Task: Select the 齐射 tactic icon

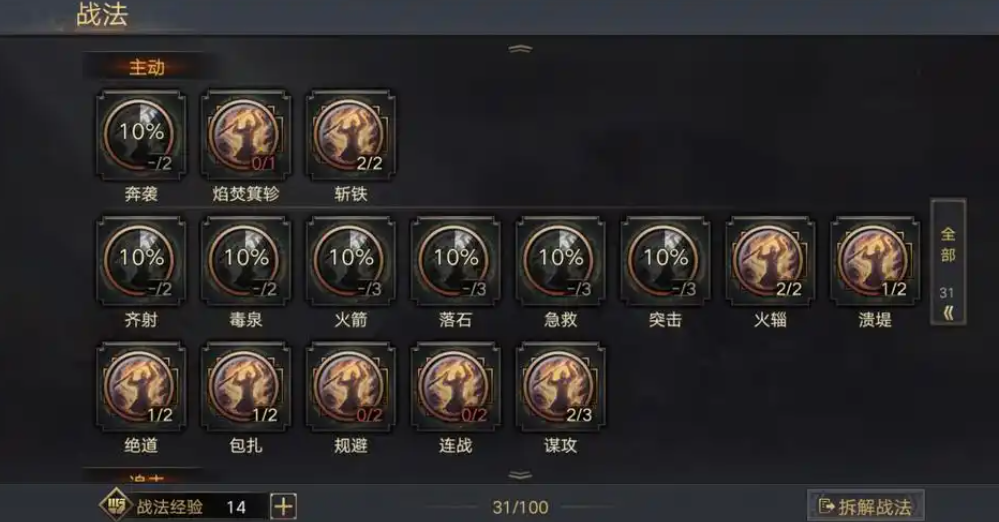Action: coord(141,261)
